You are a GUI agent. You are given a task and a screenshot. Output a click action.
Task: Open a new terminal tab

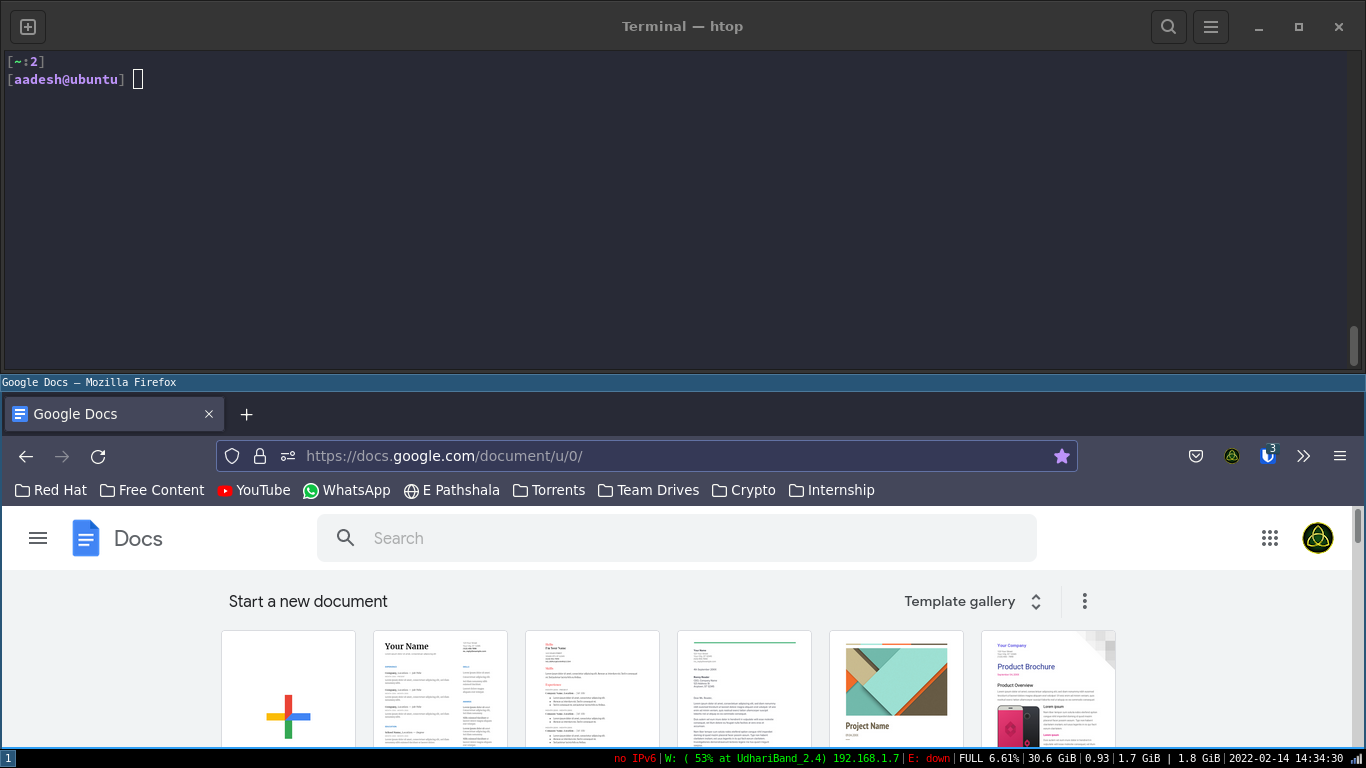[27, 27]
